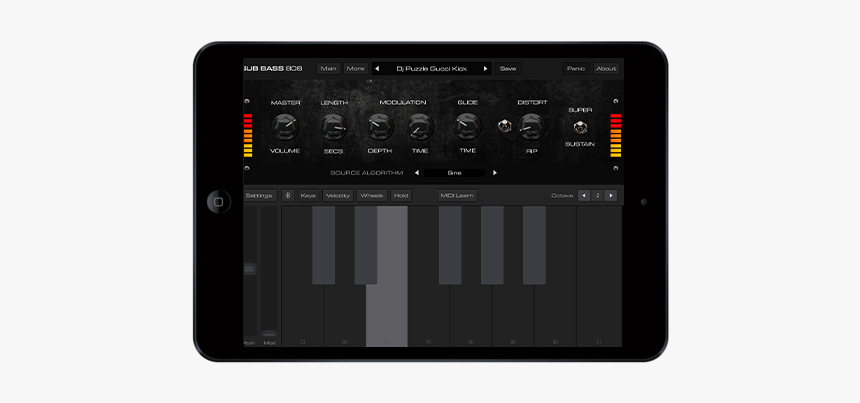Adjust the Glide Time knob
The width and height of the screenshot is (860, 403).
[x=468, y=126]
